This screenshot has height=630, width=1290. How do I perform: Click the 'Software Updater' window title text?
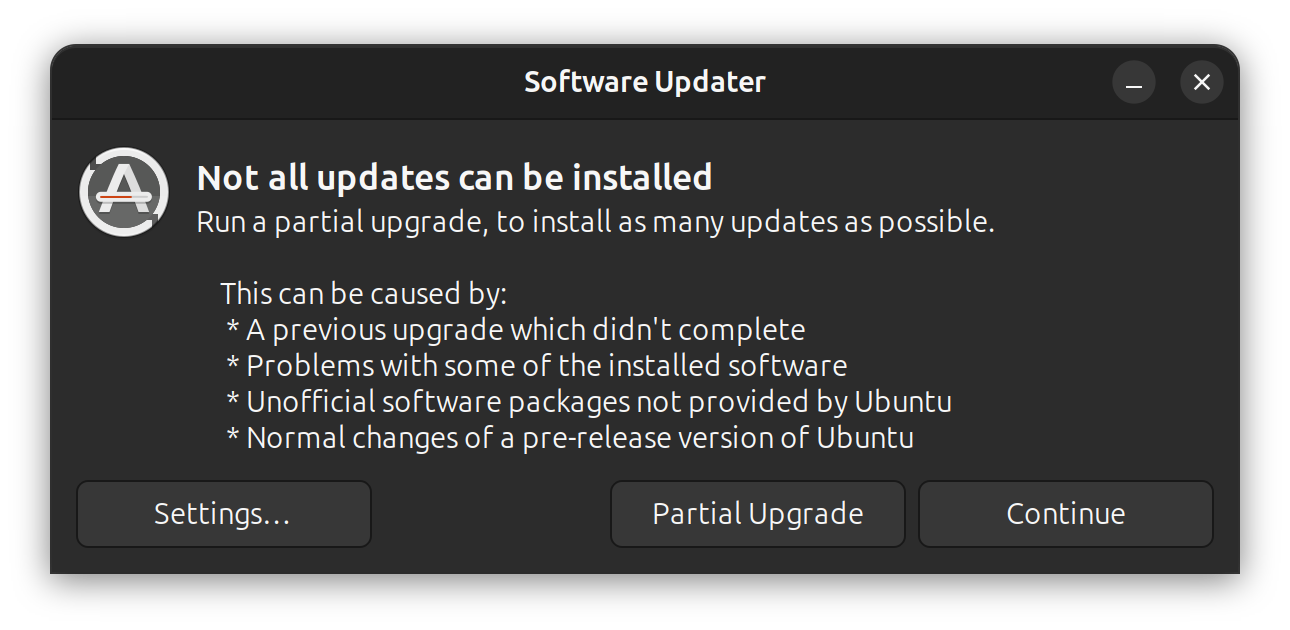click(x=644, y=82)
